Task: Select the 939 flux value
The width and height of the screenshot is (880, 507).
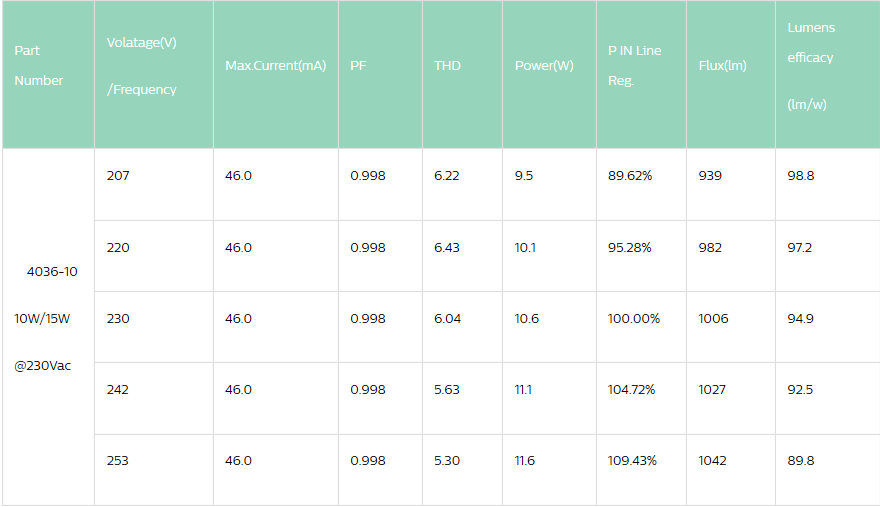Action: 710,176
